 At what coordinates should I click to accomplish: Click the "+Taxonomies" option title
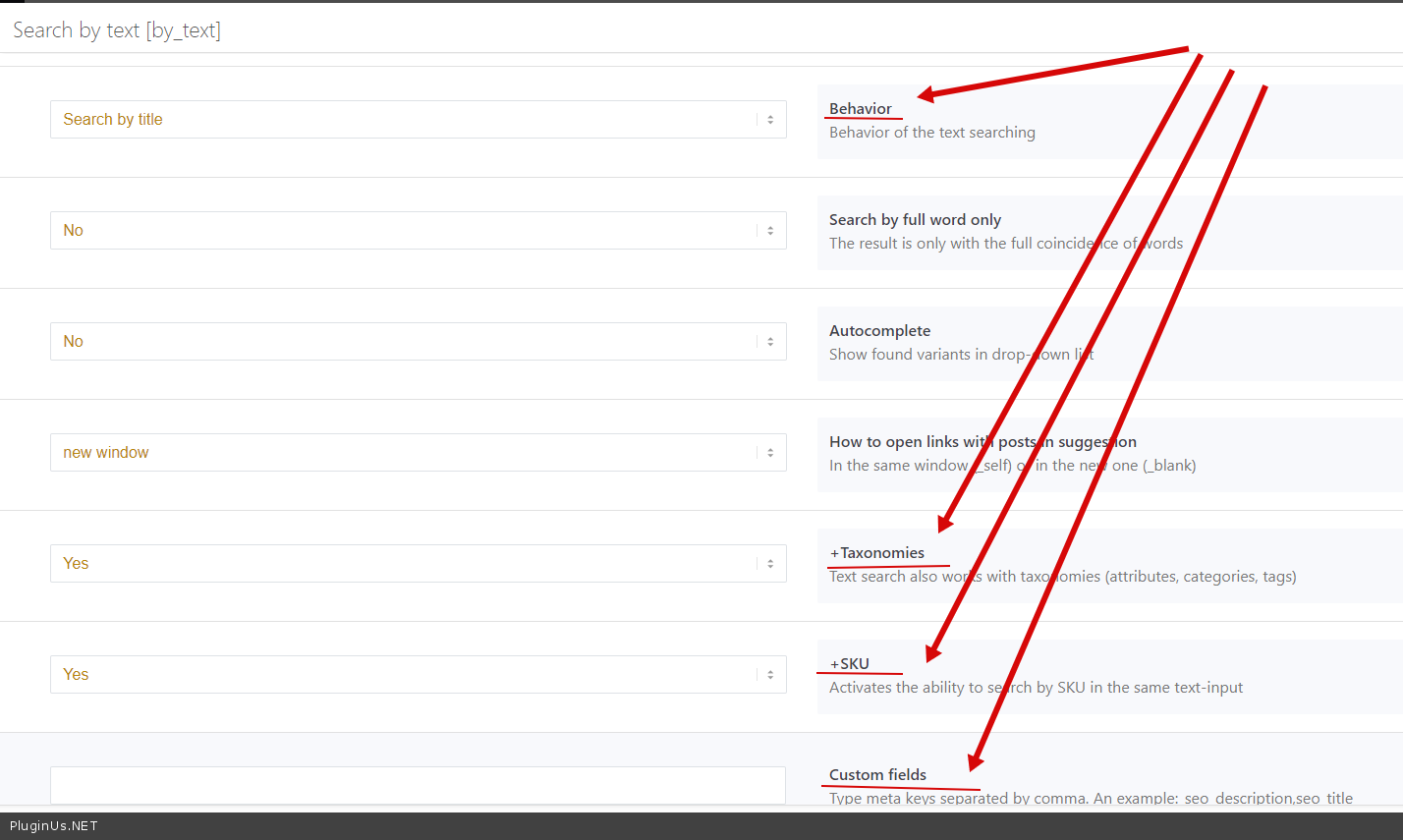876,553
